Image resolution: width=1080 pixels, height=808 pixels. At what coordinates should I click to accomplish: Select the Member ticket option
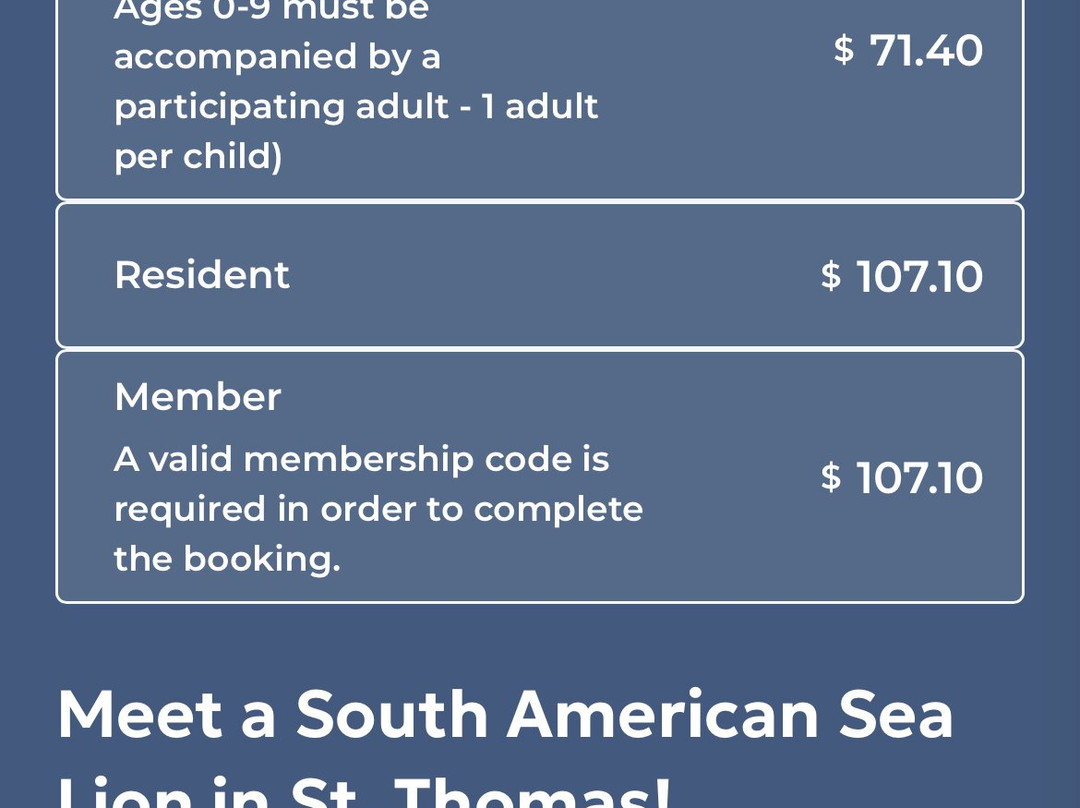click(x=540, y=476)
